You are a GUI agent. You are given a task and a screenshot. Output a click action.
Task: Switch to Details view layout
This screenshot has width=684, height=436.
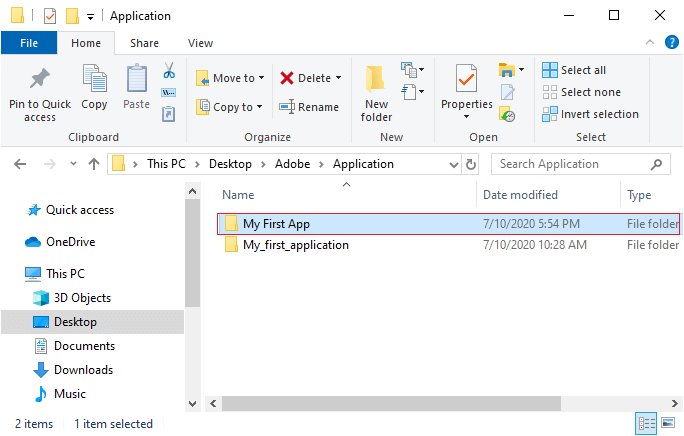pos(646,423)
